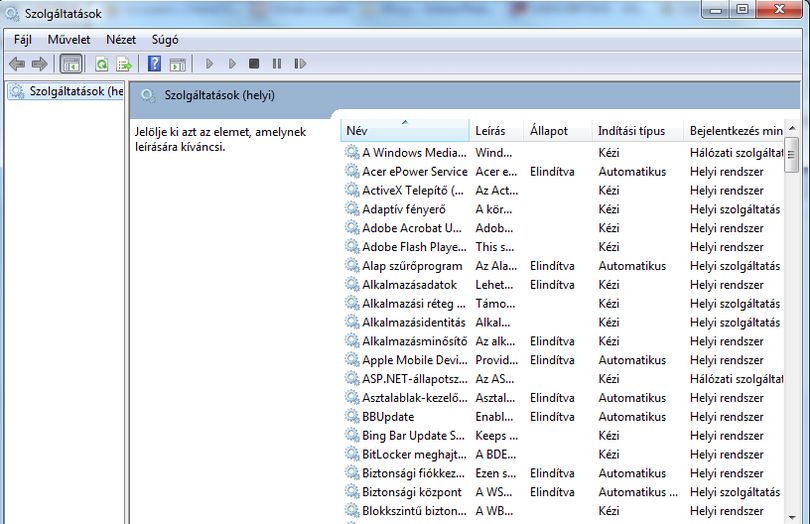Click the scrollbar down arrow
The width and height of the screenshot is (810, 524).
[x=792, y=517]
